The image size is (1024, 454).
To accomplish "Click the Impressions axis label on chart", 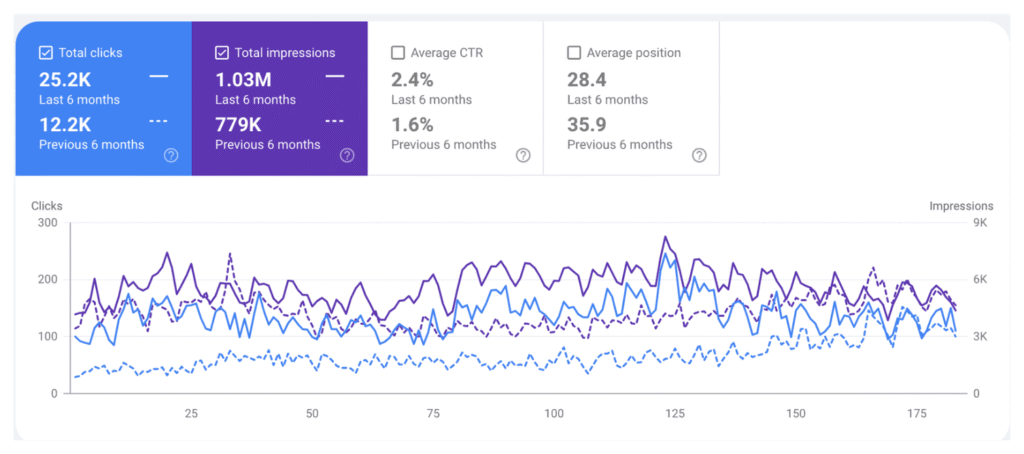I will coord(961,206).
